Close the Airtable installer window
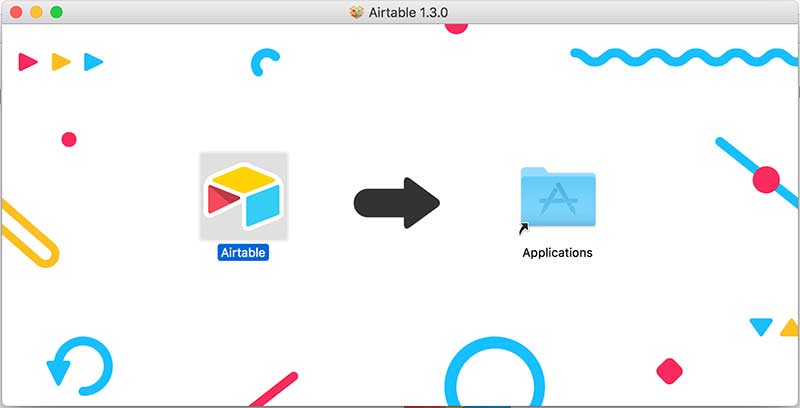800x408 pixels. (16, 12)
